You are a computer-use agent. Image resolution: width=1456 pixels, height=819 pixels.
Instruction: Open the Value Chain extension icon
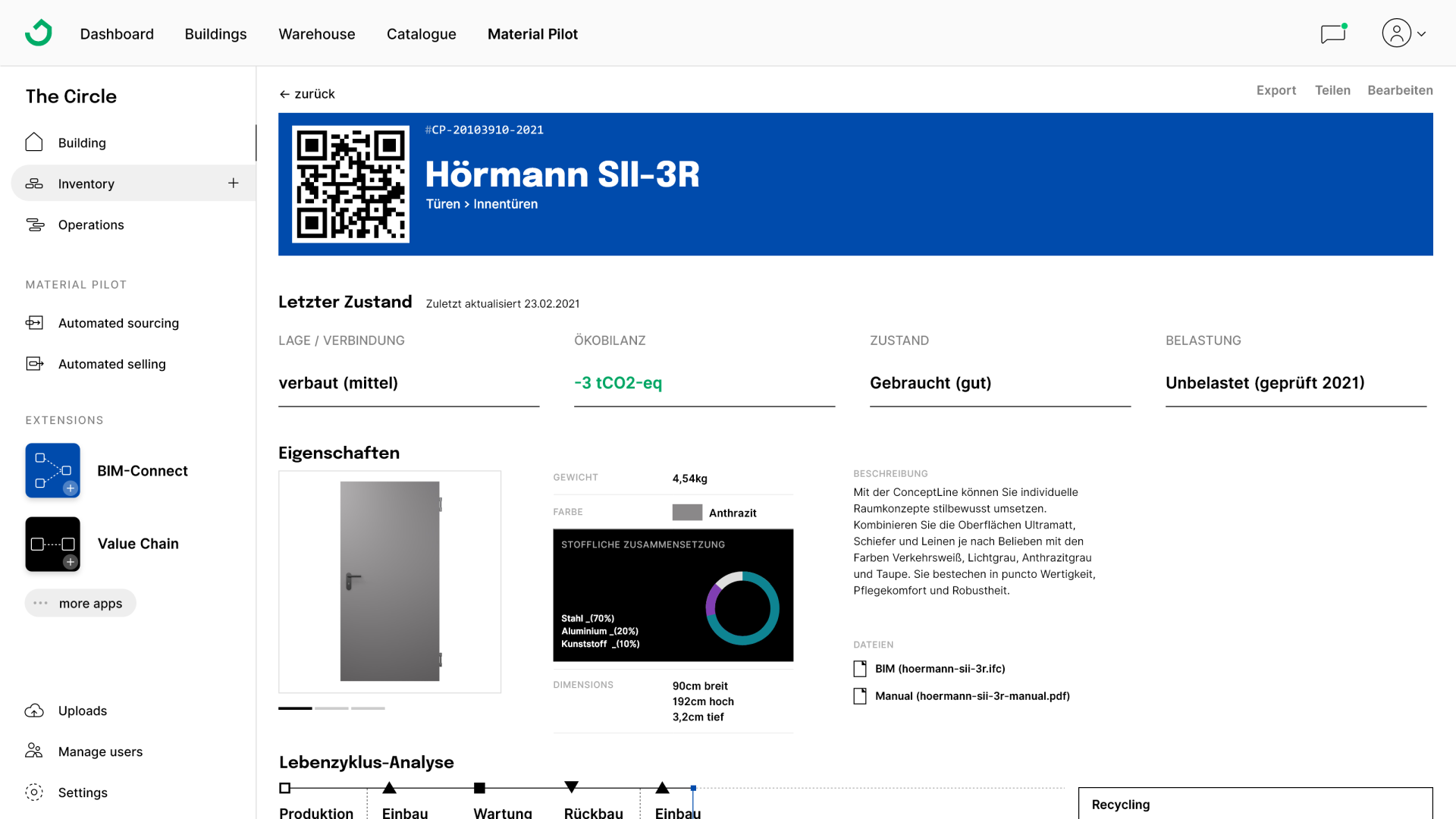tap(52, 544)
